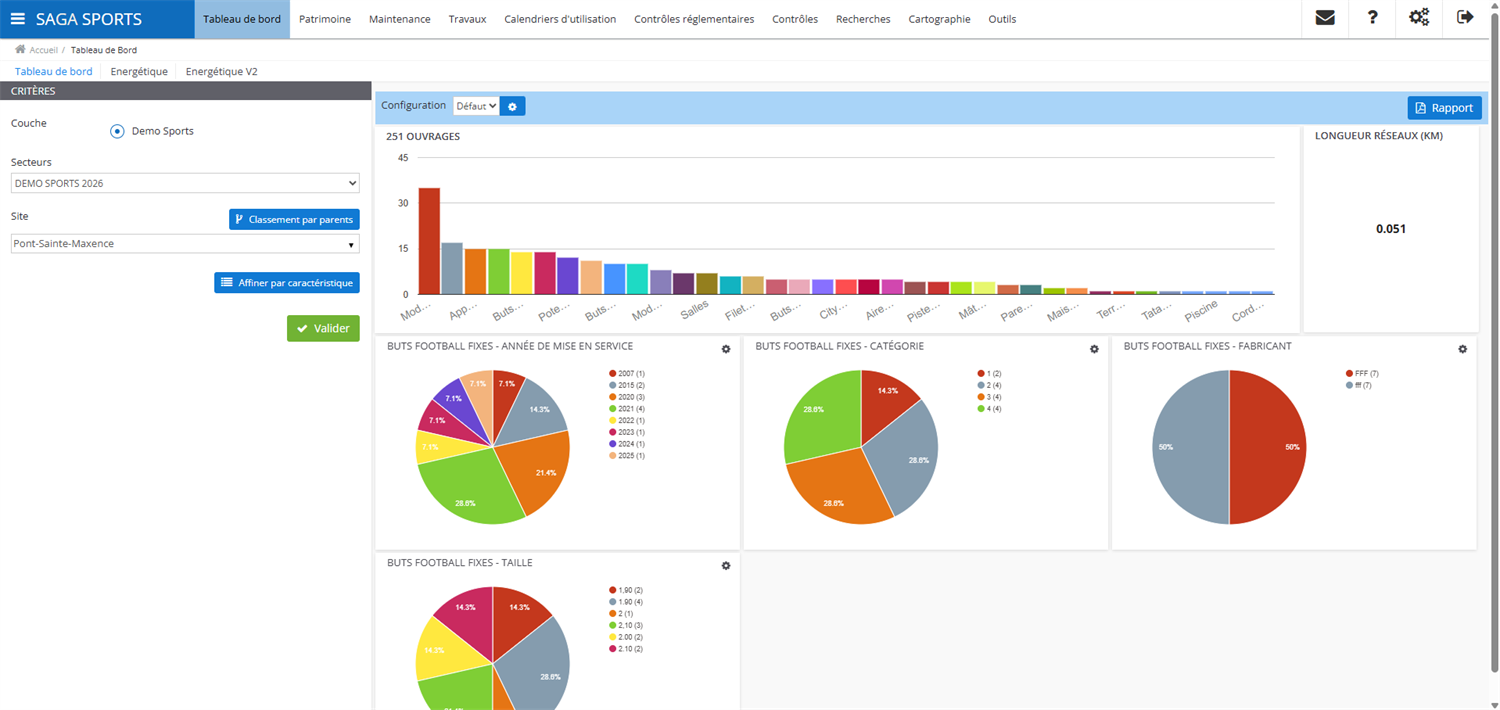Screen dimensions: 1500x710
Task: Open the Recherches menu
Action: point(863,19)
